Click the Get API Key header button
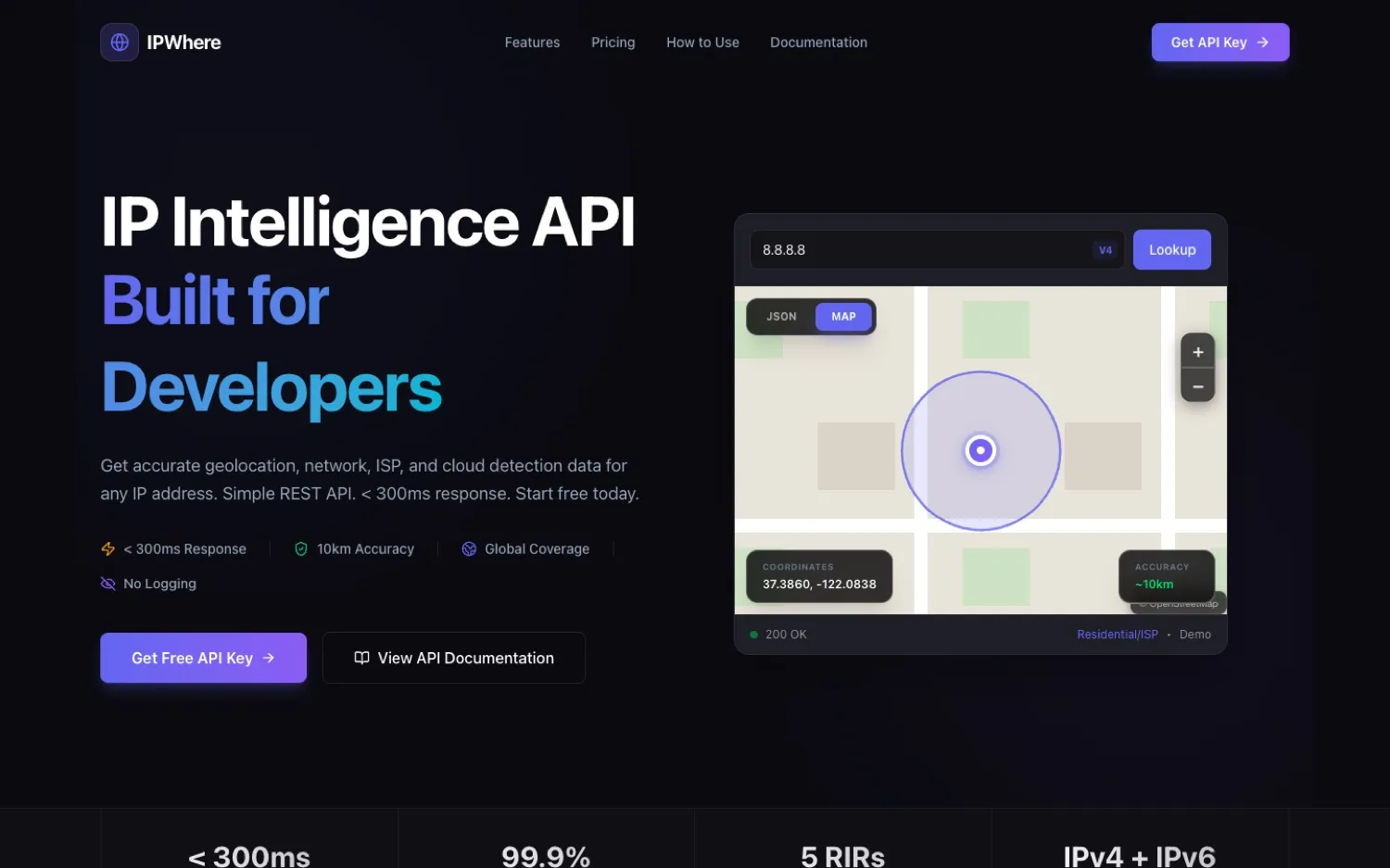 click(x=1220, y=43)
